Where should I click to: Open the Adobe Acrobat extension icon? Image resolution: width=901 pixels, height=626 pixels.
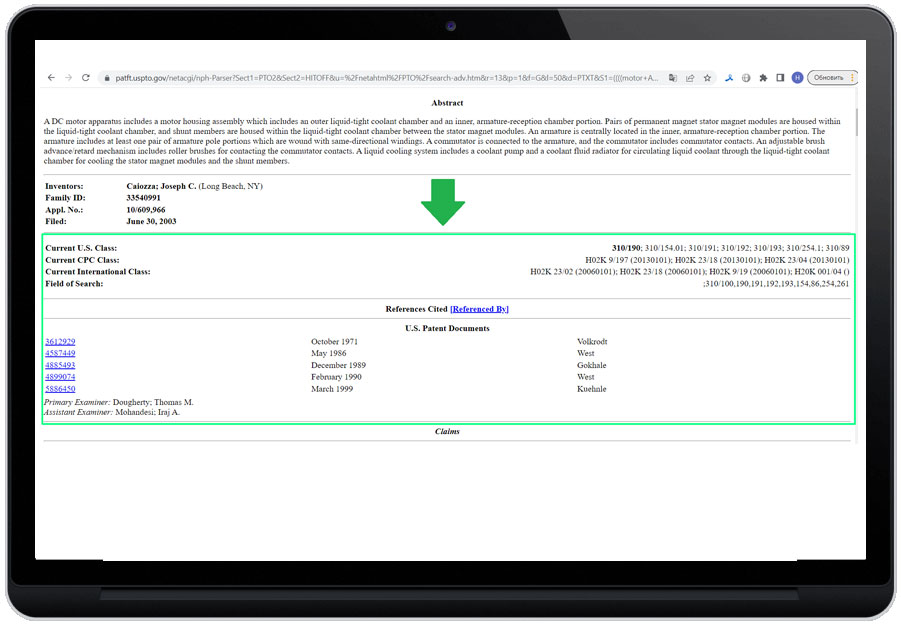[730, 77]
